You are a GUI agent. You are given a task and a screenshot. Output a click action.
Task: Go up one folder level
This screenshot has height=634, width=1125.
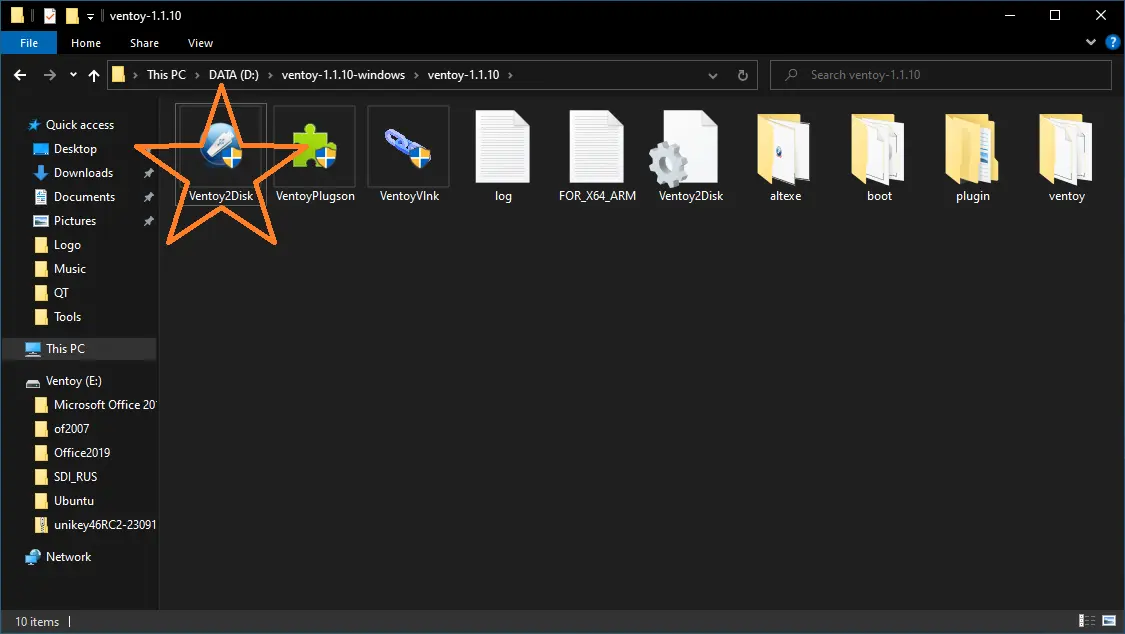click(x=94, y=75)
